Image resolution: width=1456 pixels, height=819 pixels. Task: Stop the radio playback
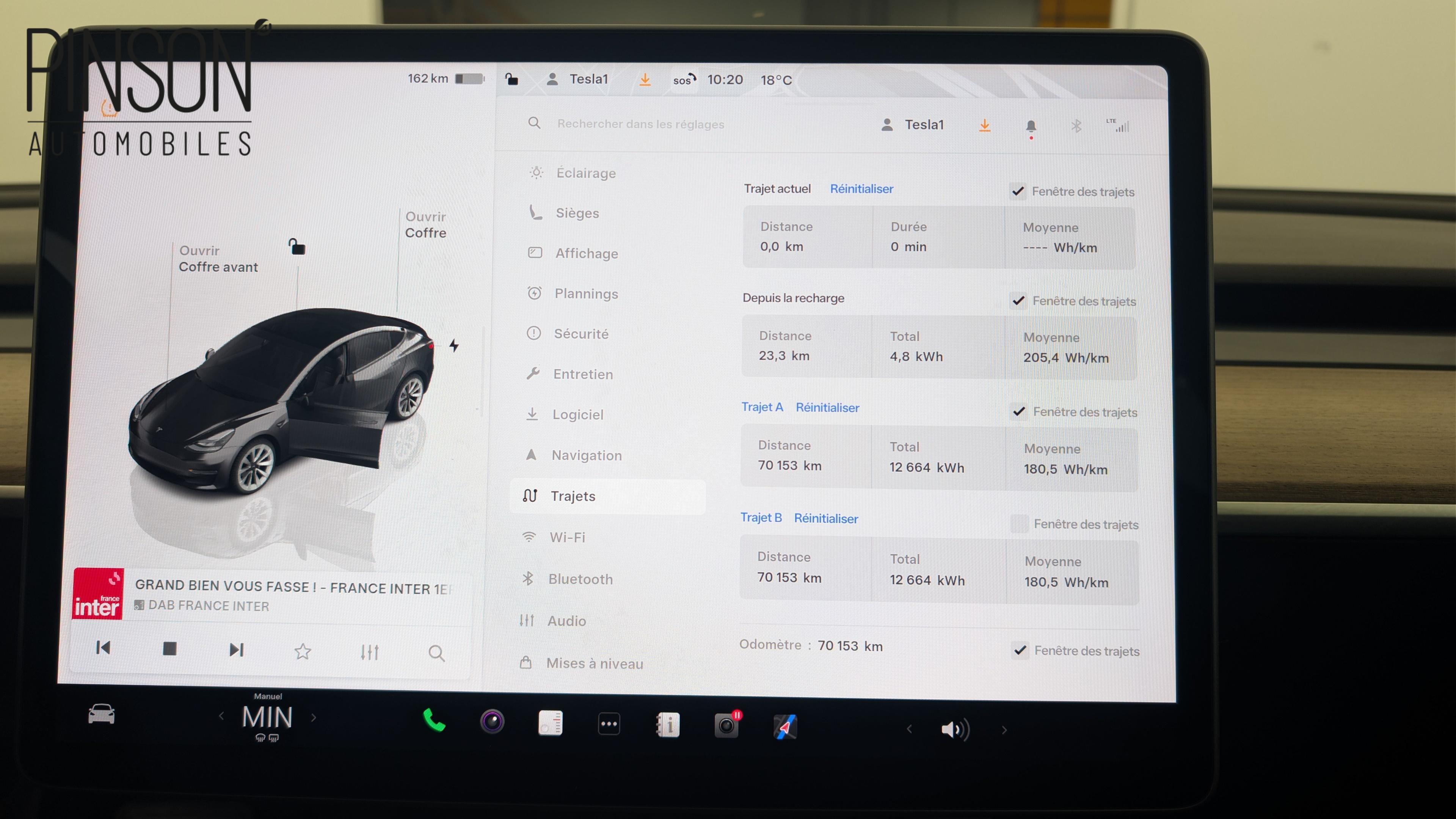coord(169,648)
